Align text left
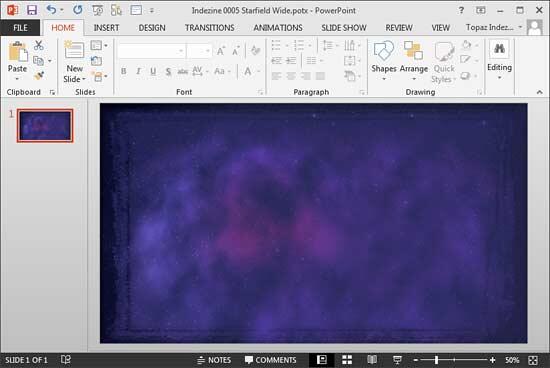This screenshot has height=368, width=550. [x=276, y=75]
